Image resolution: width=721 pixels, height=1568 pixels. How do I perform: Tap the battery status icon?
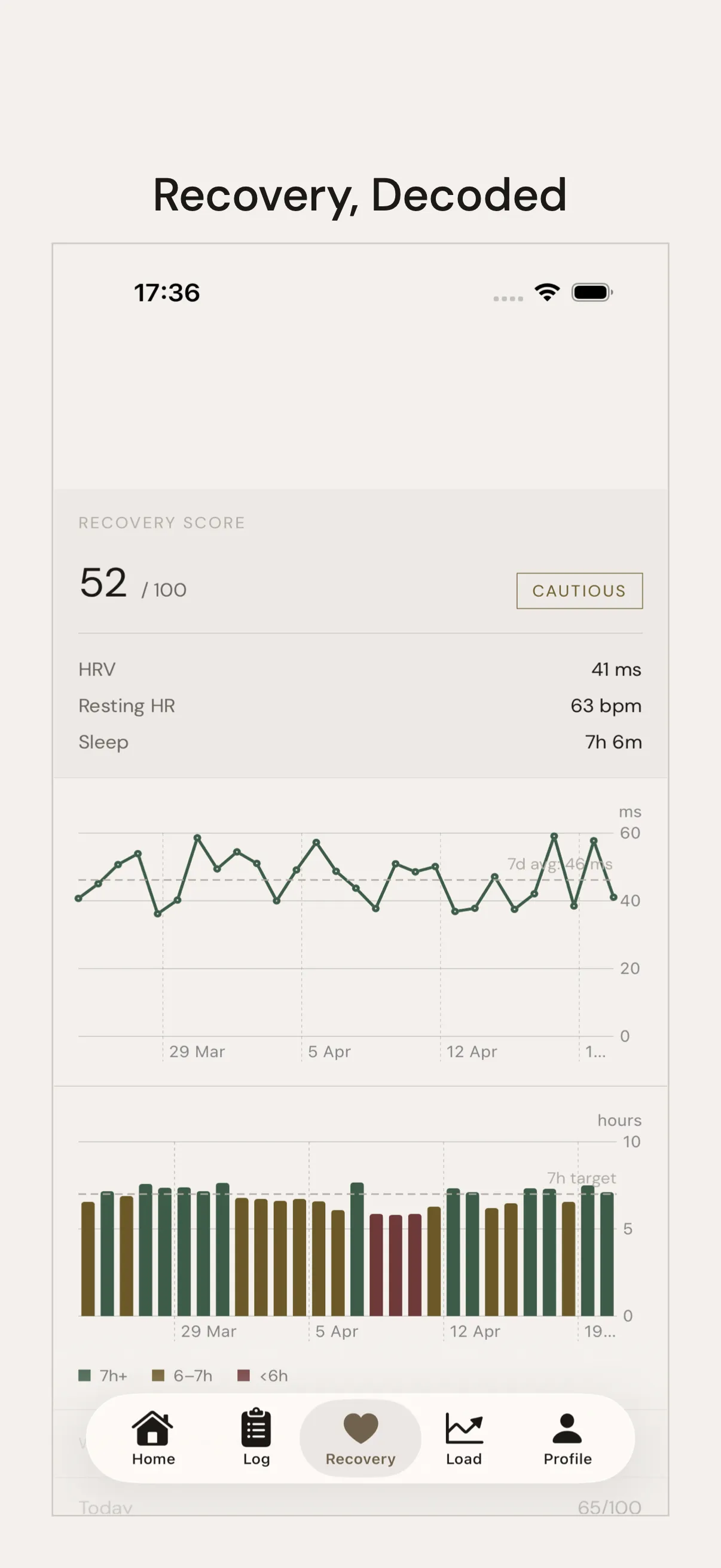[591, 292]
